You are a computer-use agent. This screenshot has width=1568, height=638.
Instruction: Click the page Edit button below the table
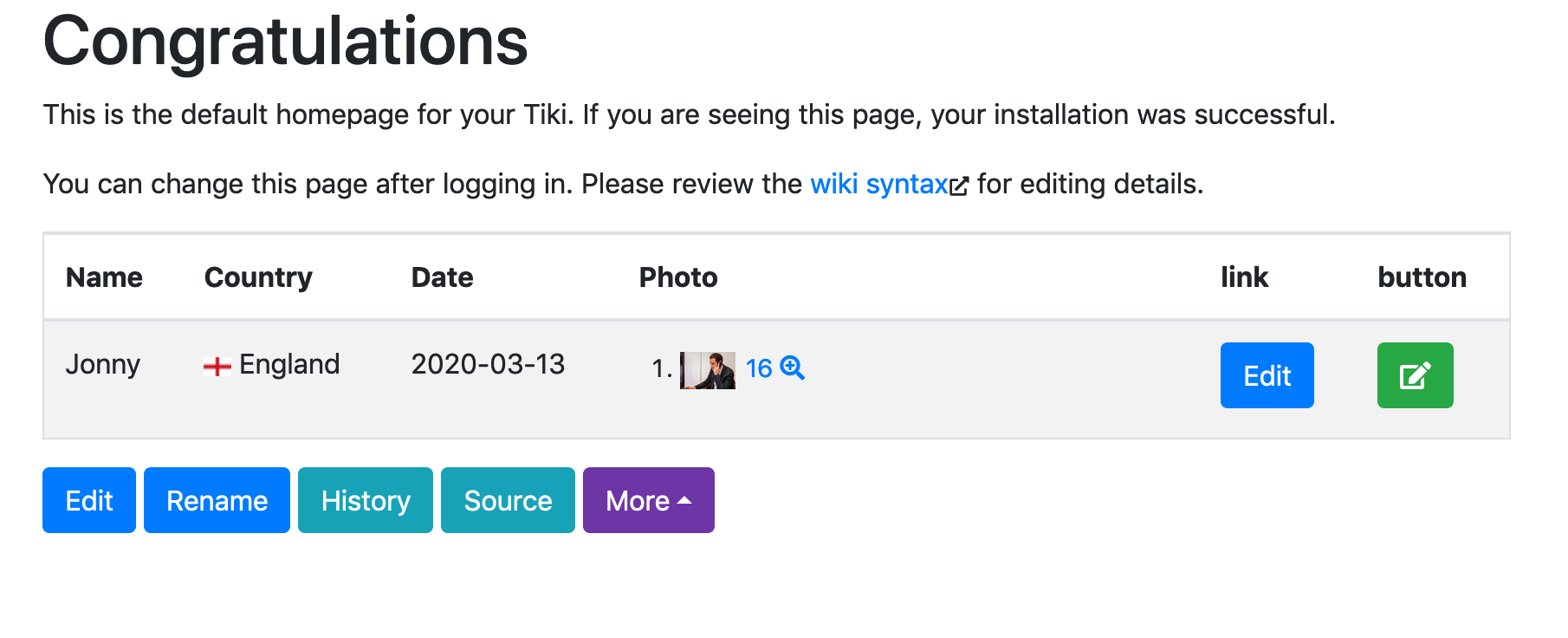(89, 500)
